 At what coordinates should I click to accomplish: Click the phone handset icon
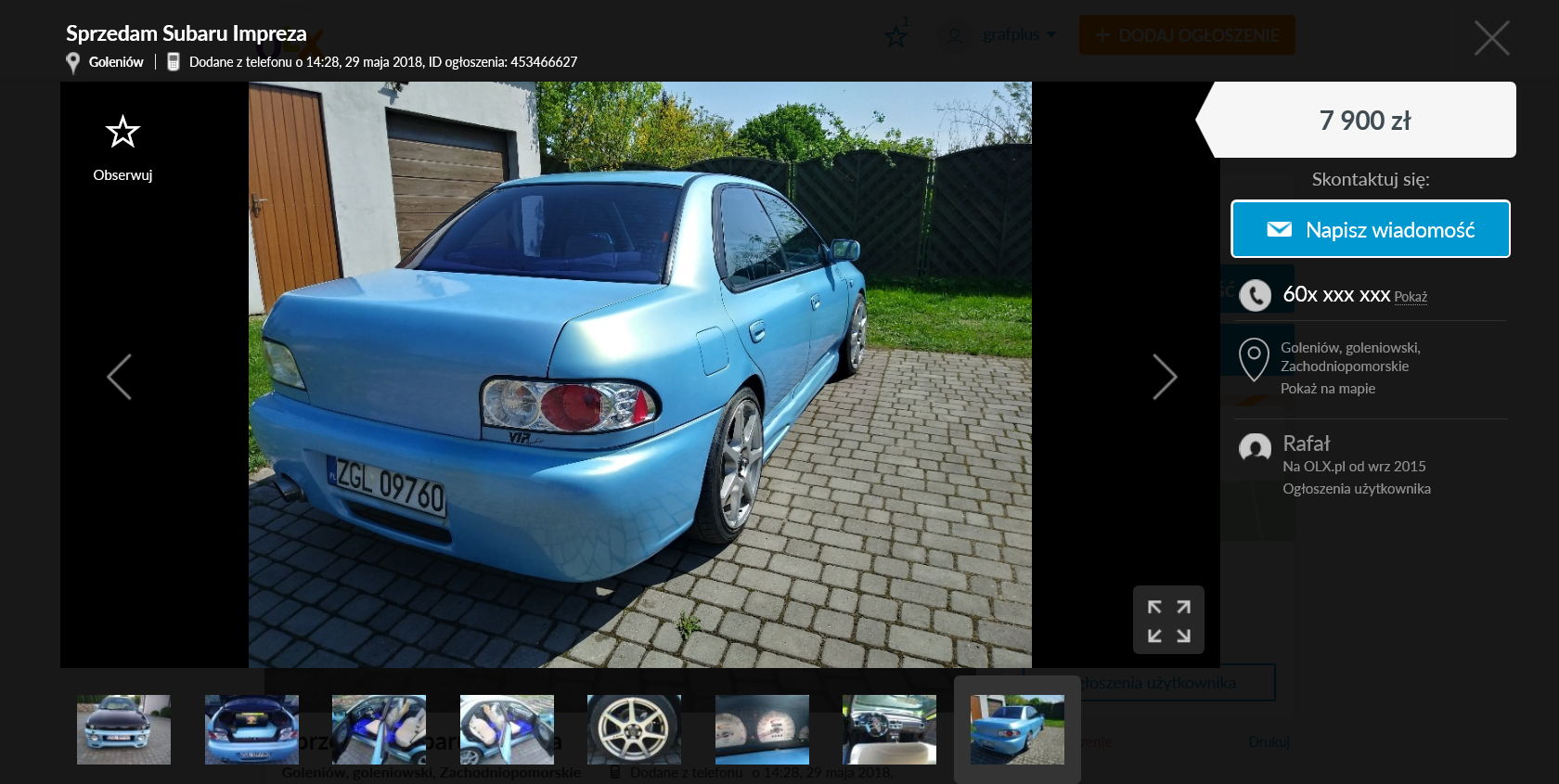pyautogui.click(x=1255, y=295)
